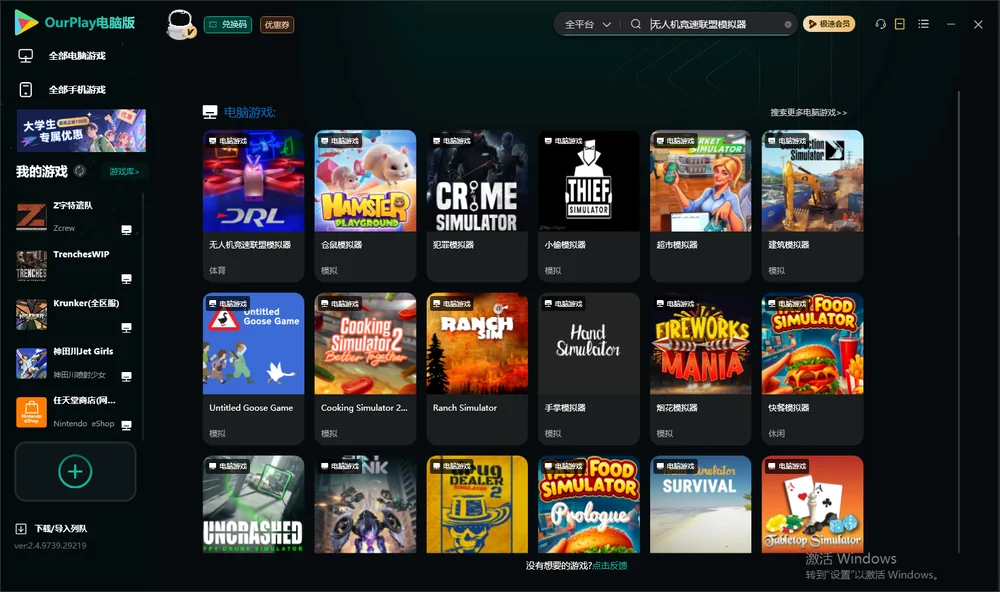The width and height of the screenshot is (1000, 592).
Task: Open the OurPlay logo home
Action: pos(75,22)
